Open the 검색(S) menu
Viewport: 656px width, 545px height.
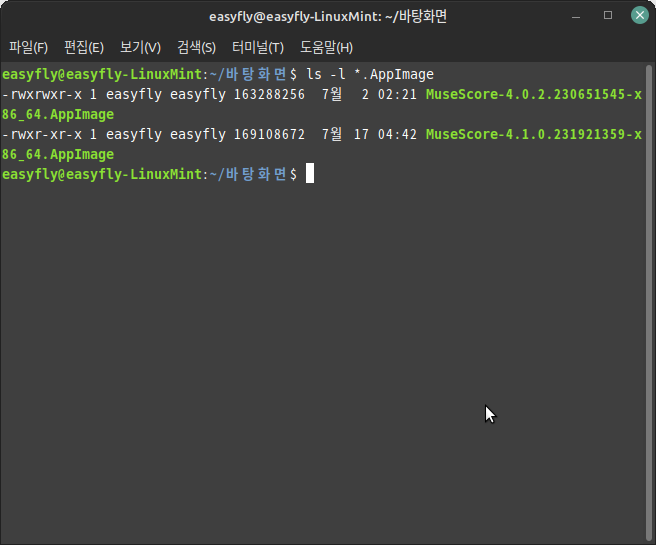[x=196, y=47]
